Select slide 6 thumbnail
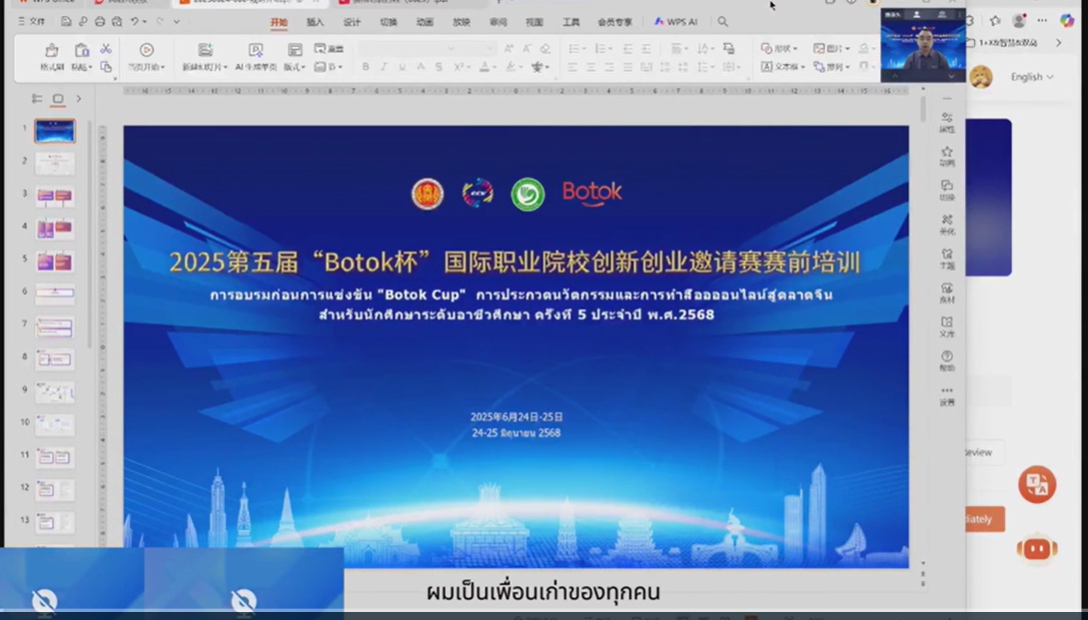This screenshot has width=1088, height=620. pos(55,294)
